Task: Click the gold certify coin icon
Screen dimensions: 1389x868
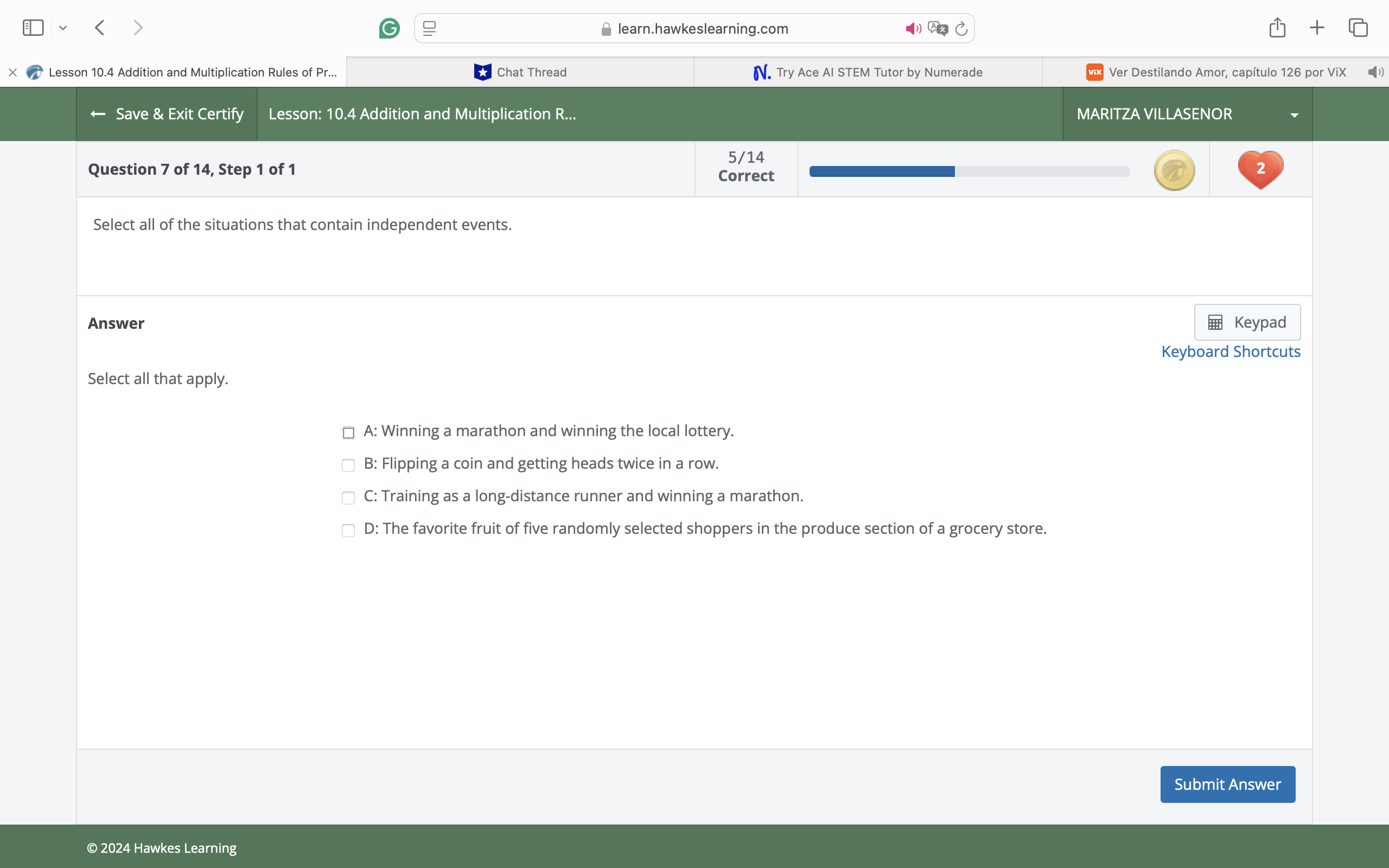Action: point(1174,170)
